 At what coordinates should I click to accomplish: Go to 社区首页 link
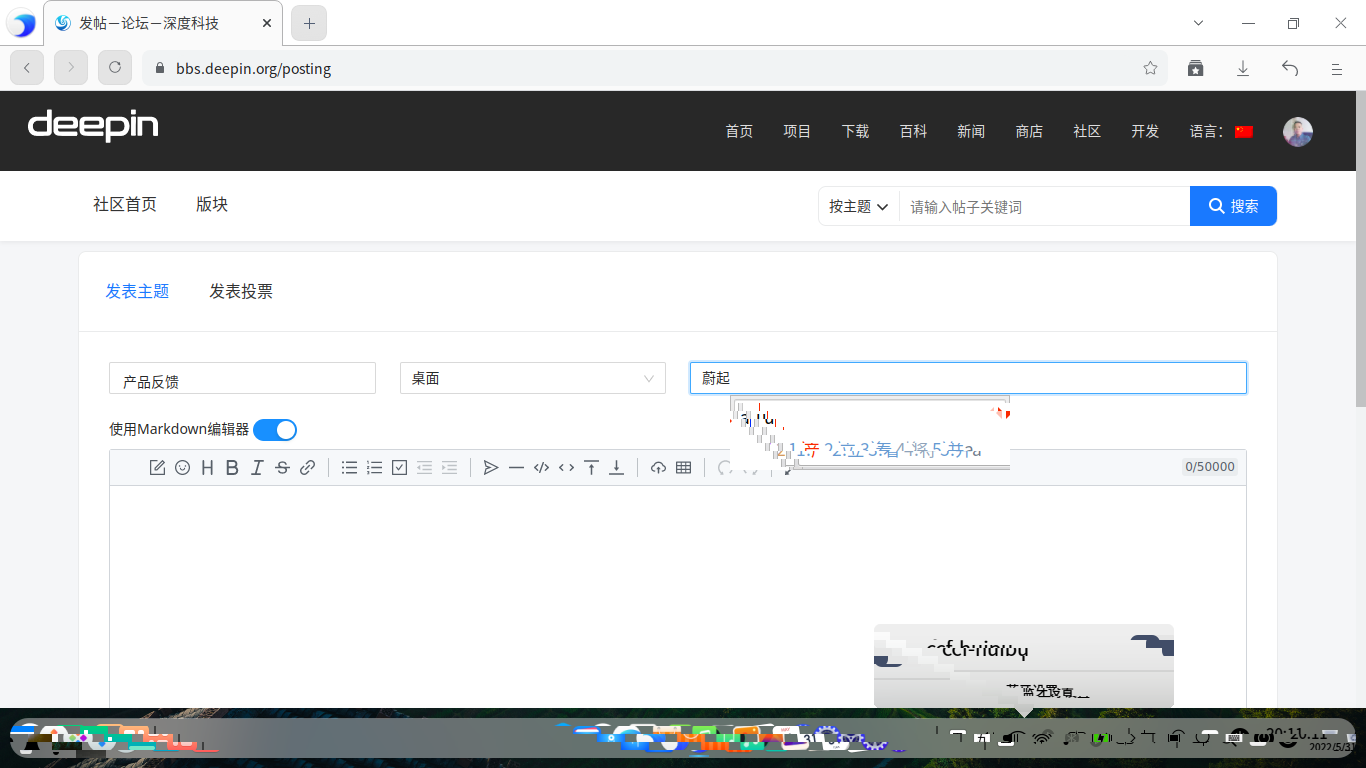(123, 204)
